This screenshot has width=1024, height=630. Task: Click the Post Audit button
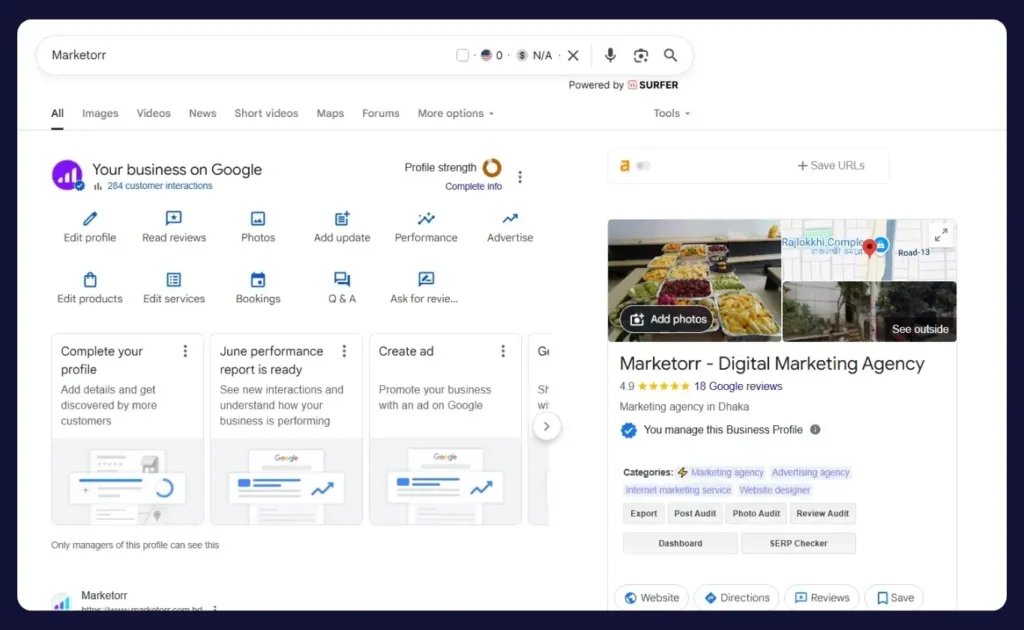(x=695, y=514)
